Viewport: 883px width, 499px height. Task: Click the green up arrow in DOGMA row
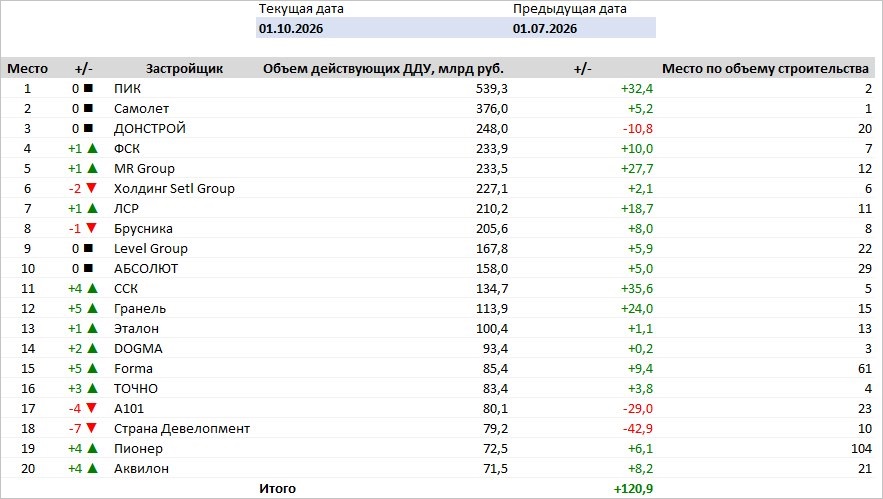click(x=92, y=348)
